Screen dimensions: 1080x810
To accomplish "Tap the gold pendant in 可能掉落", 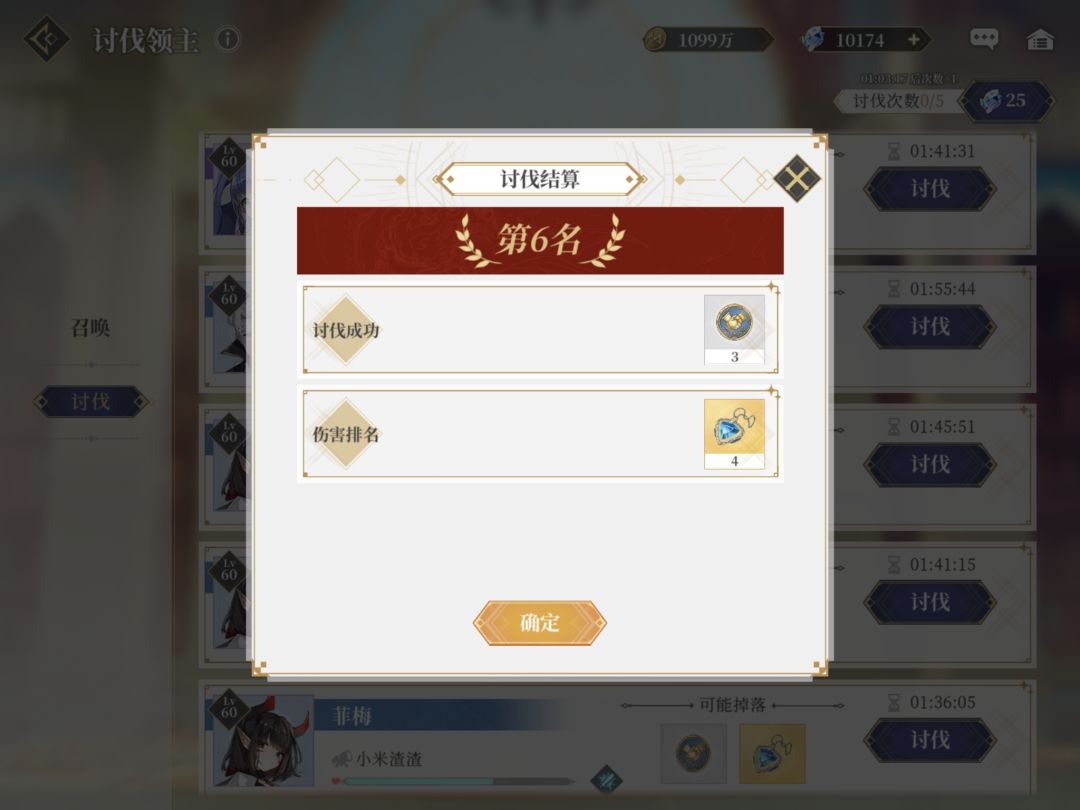I will [x=772, y=754].
